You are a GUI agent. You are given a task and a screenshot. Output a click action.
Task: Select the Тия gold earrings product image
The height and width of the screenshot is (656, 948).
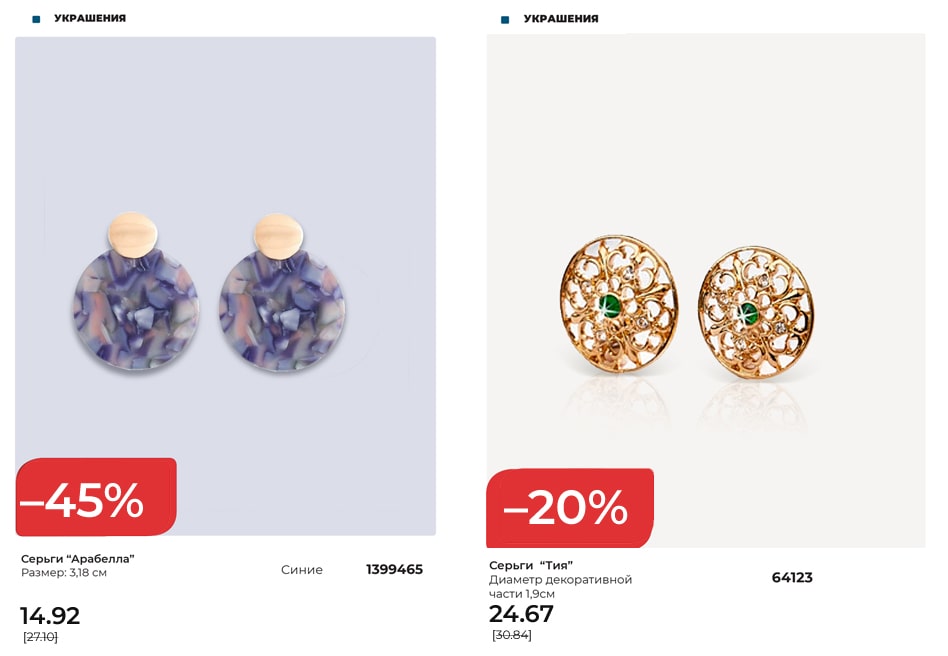point(706,291)
